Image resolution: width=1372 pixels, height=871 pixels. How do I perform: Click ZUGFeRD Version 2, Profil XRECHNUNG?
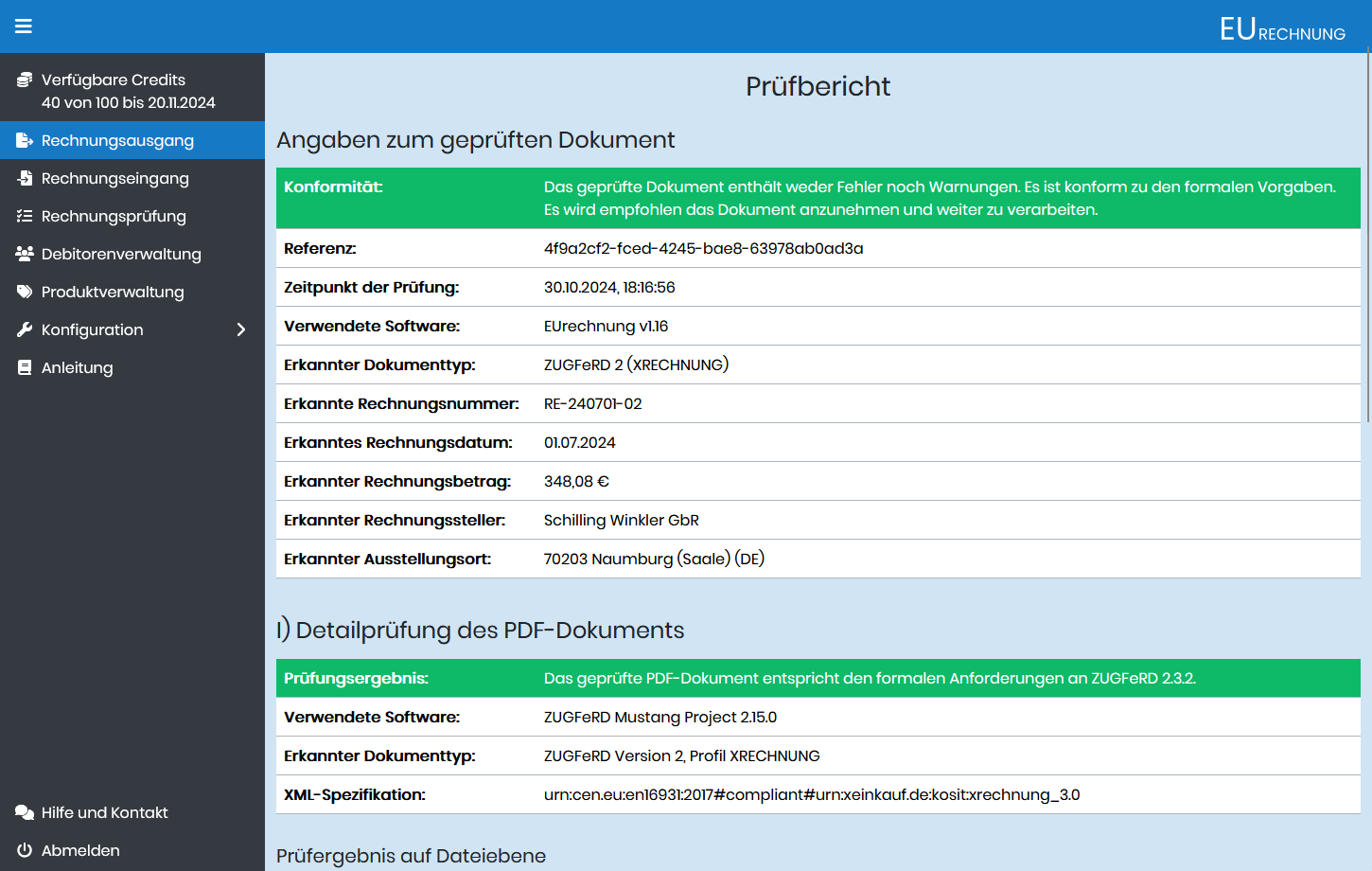coord(681,755)
